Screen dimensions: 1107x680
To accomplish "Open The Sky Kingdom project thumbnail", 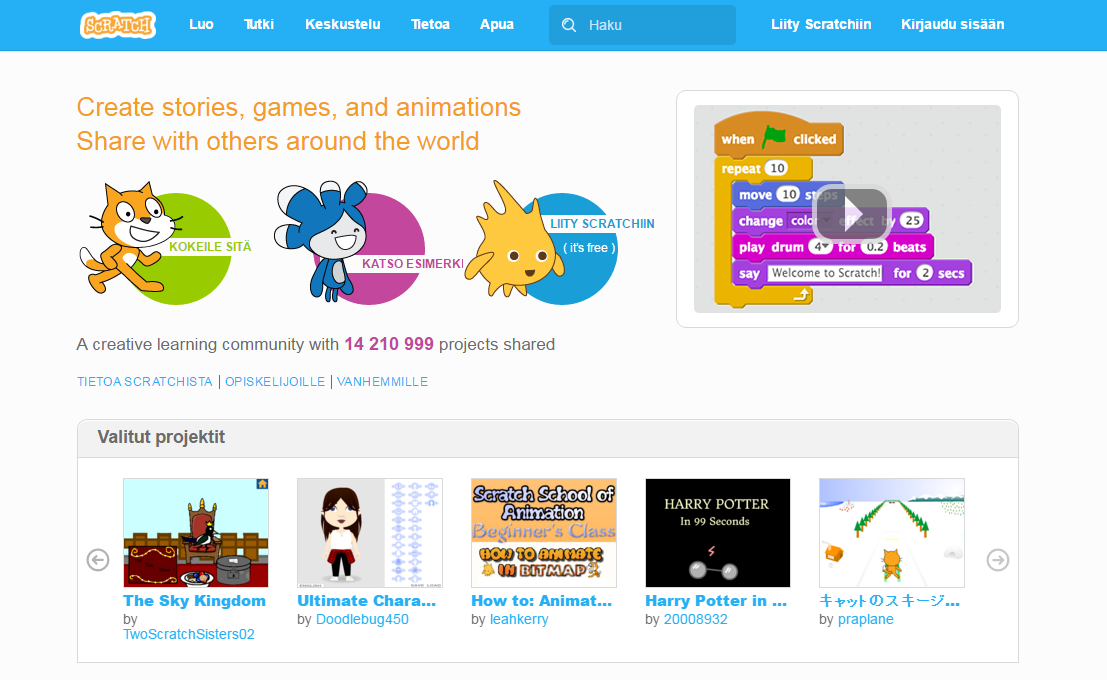I will (x=196, y=533).
